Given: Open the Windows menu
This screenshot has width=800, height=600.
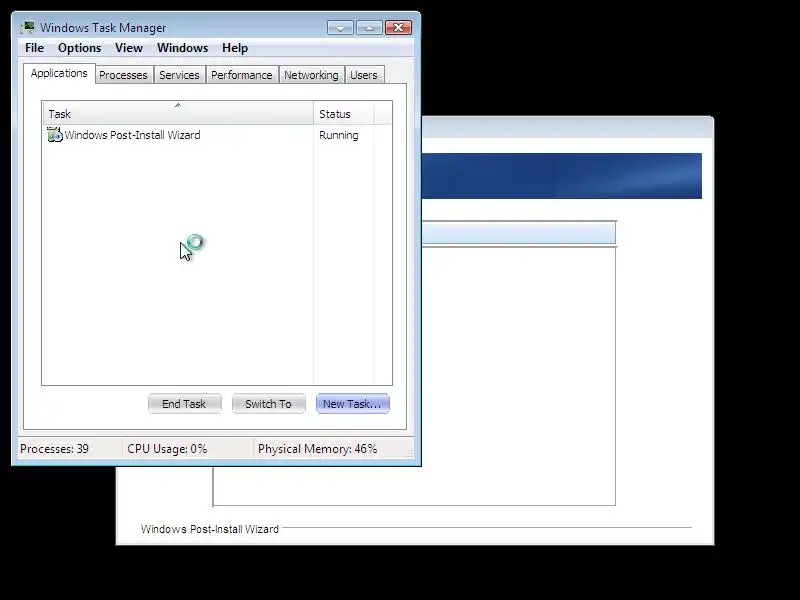Looking at the screenshot, I should tap(182, 48).
